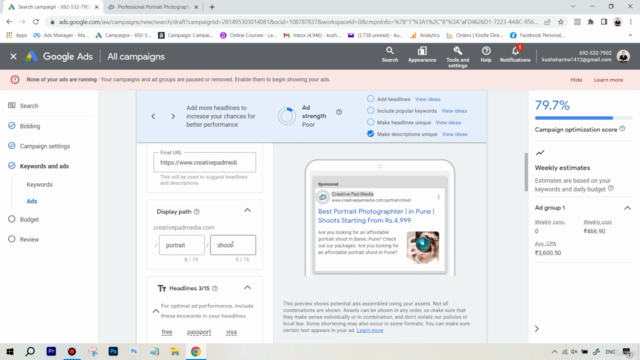Click the Review step circle
The image size is (640, 360).
(11, 239)
